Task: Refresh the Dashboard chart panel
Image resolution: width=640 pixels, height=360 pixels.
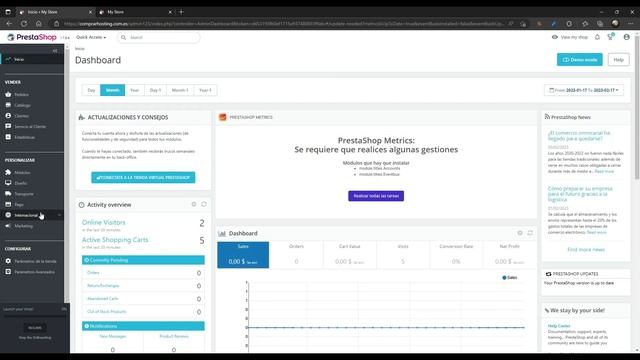Action: coord(530,233)
